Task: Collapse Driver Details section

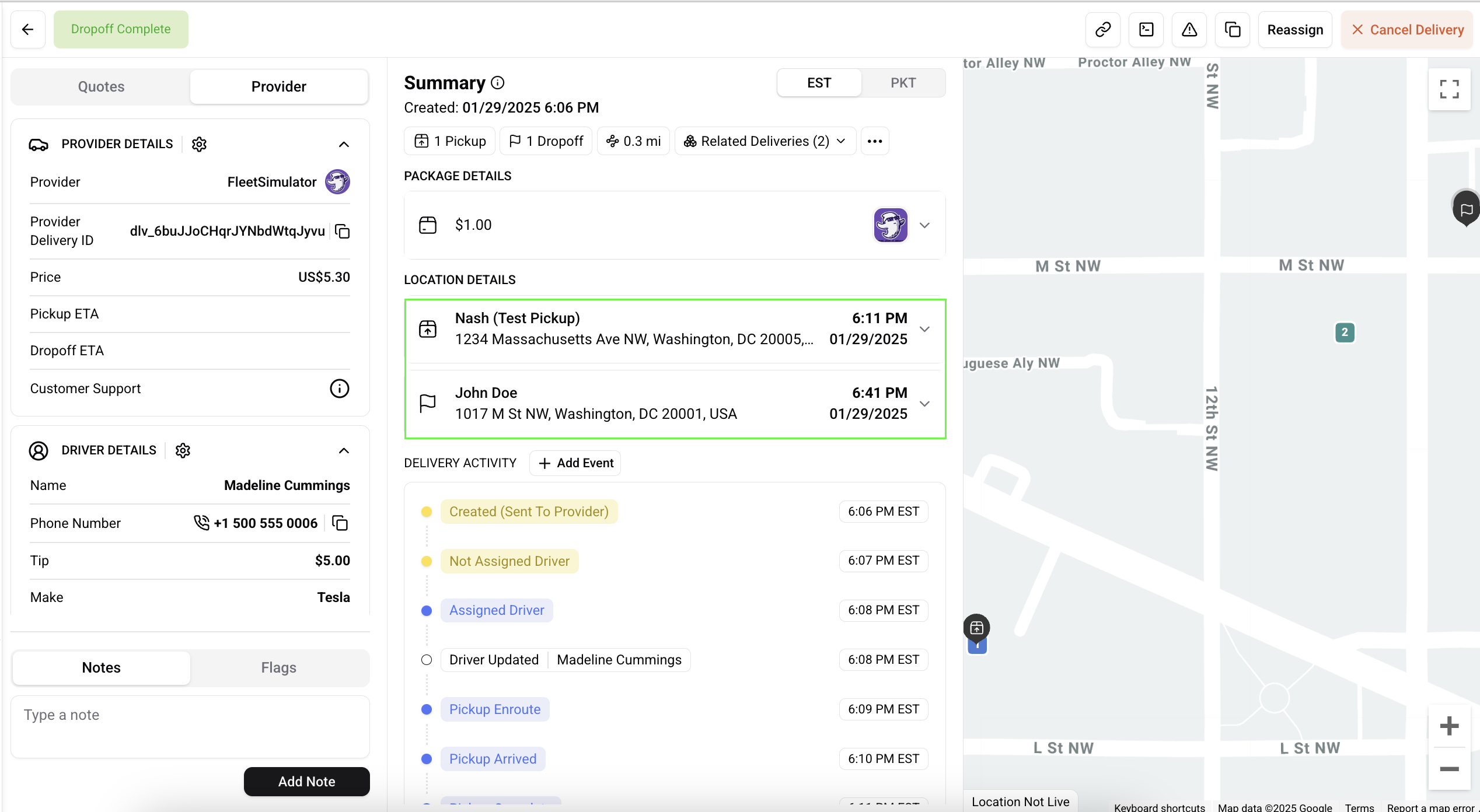Action: (x=344, y=450)
